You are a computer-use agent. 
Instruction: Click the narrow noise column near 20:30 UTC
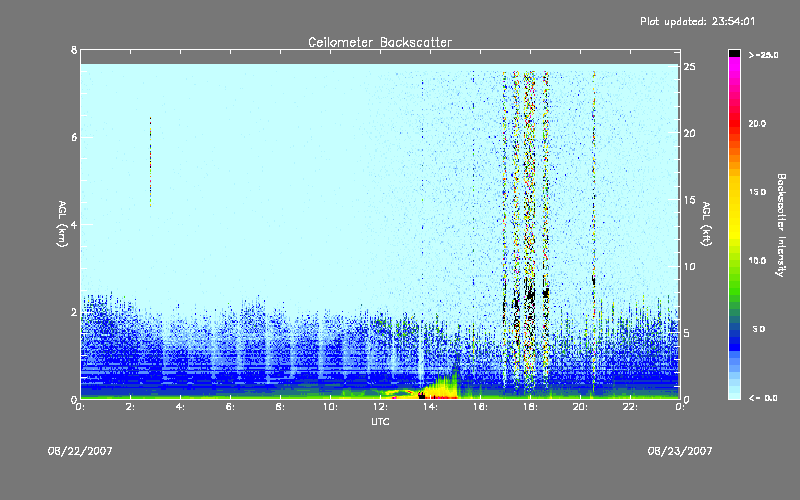pos(594,232)
